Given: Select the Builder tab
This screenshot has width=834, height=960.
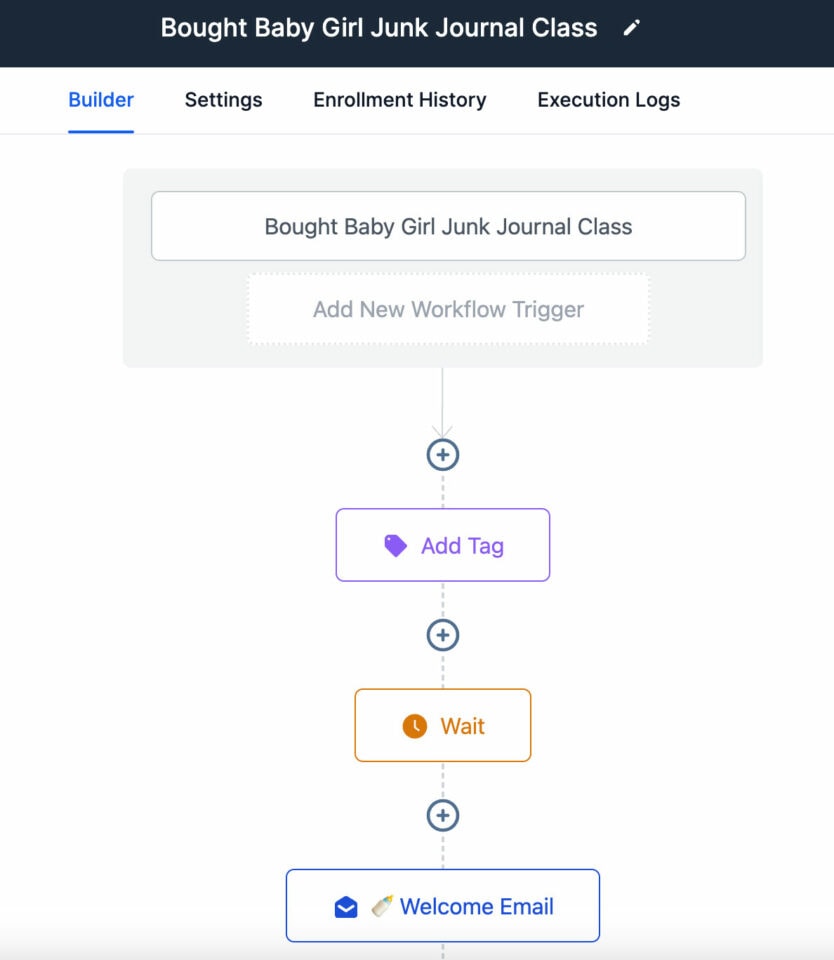Looking at the screenshot, I should [100, 100].
